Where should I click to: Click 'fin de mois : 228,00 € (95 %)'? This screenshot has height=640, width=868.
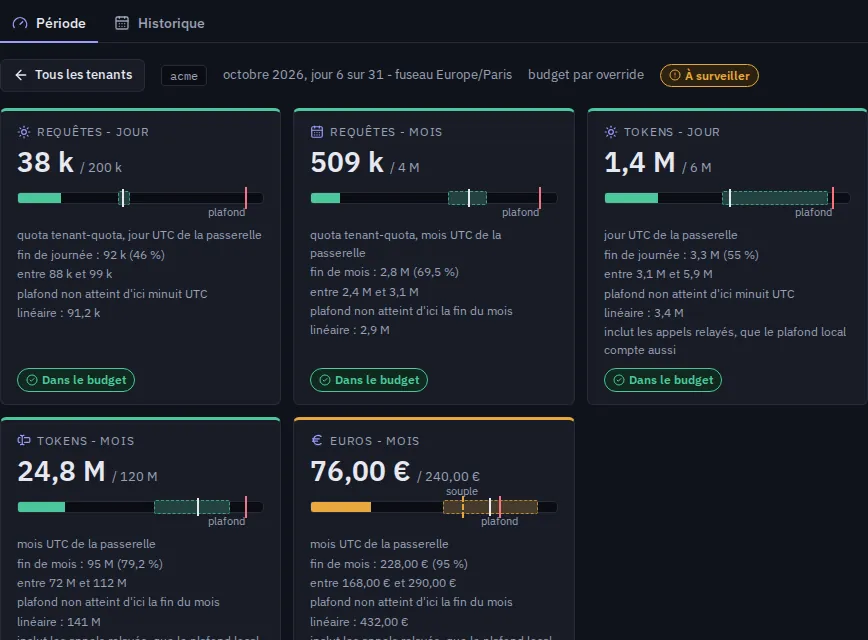coord(389,564)
